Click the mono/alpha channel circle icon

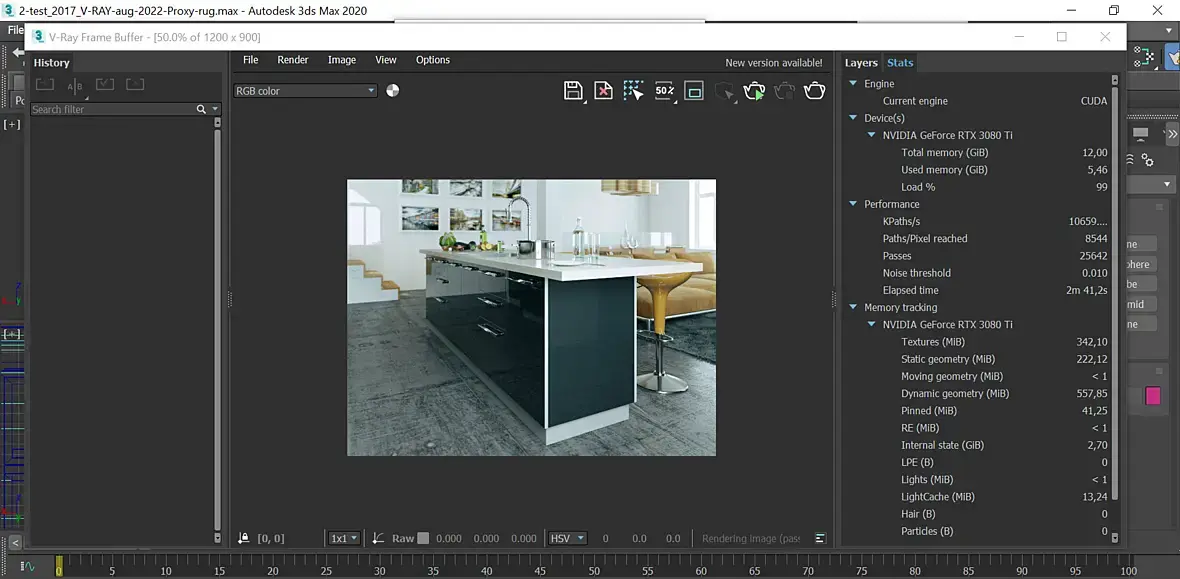click(x=393, y=91)
